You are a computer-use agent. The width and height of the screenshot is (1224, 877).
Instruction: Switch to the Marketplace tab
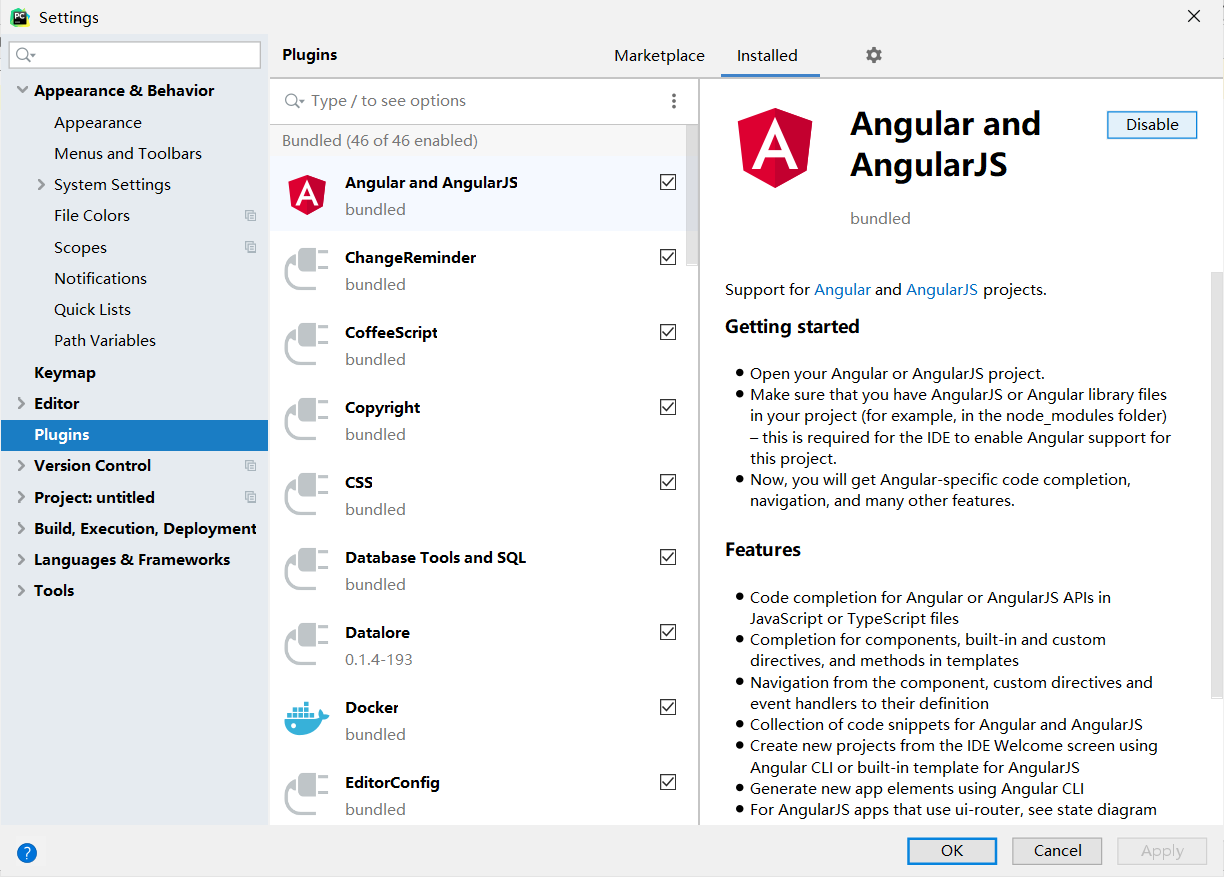coord(659,56)
